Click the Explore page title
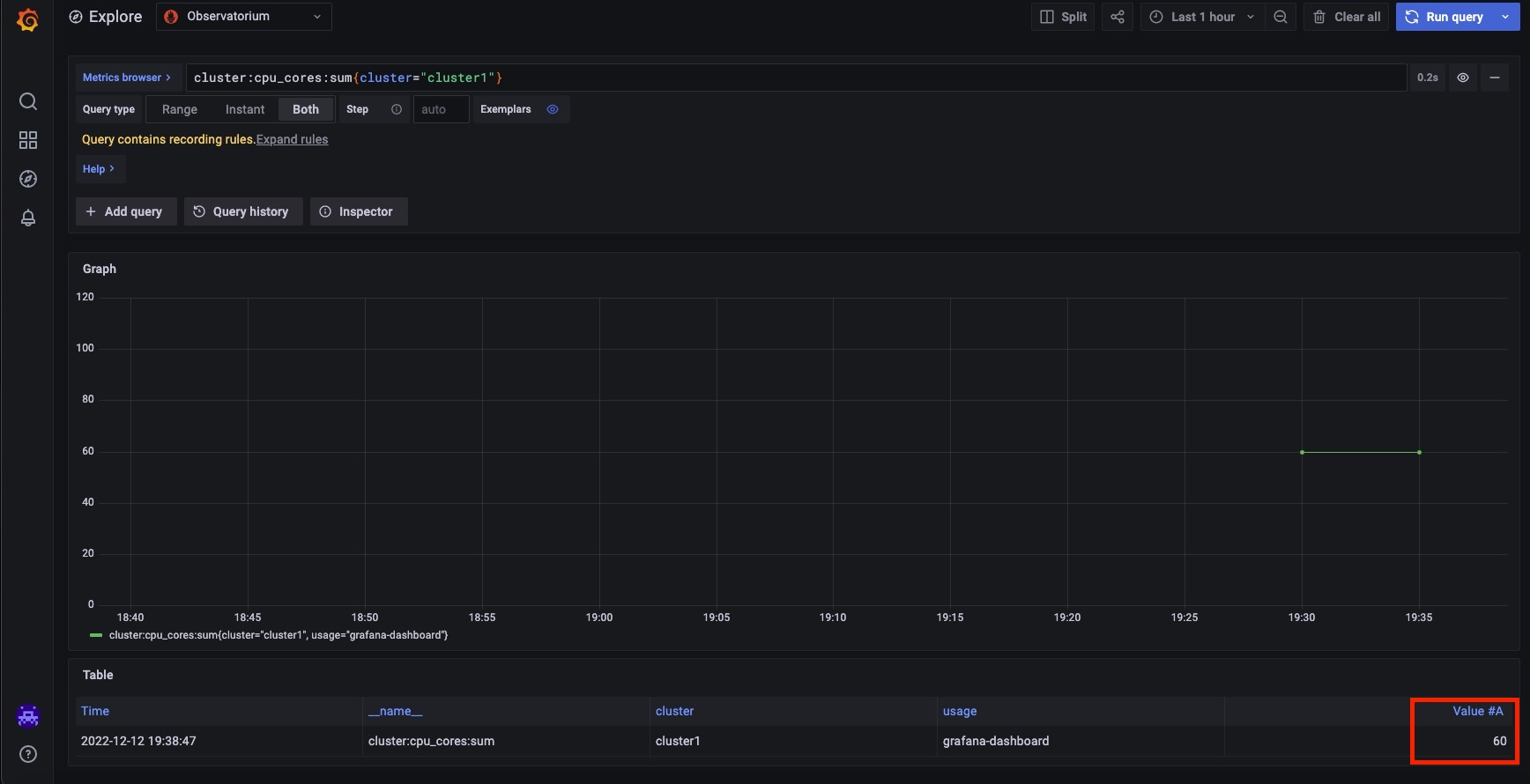The image size is (1530, 784). click(x=115, y=17)
